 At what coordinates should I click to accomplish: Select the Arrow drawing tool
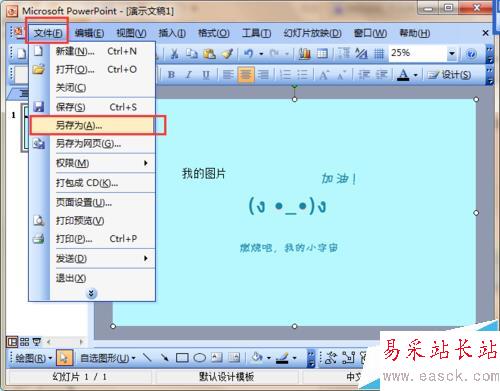pos(164,358)
